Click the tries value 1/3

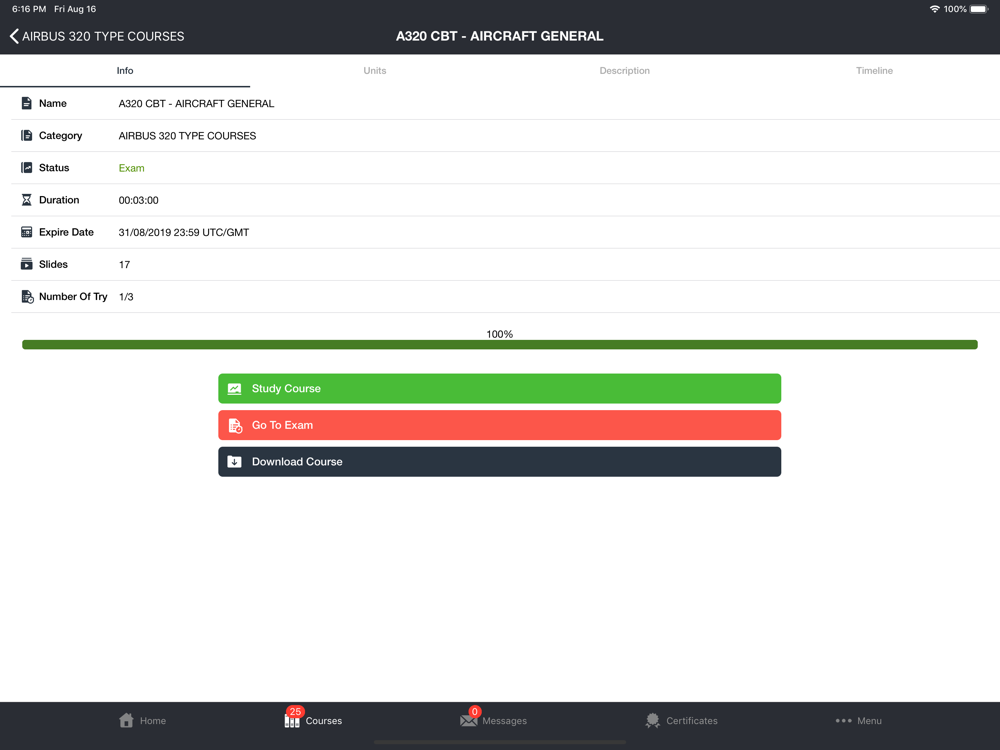(126, 297)
